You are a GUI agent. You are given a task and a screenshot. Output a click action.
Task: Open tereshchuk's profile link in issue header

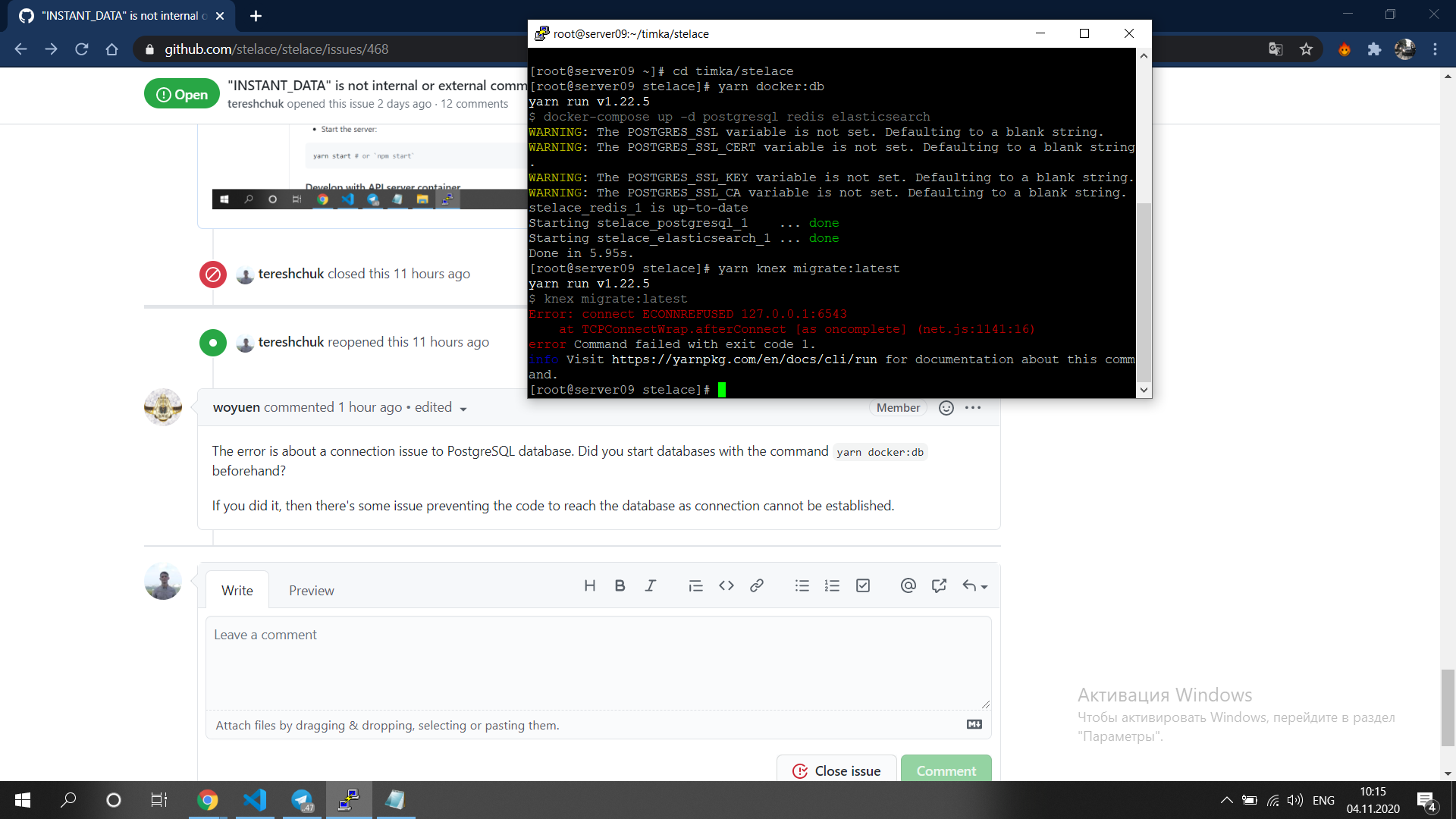(255, 104)
